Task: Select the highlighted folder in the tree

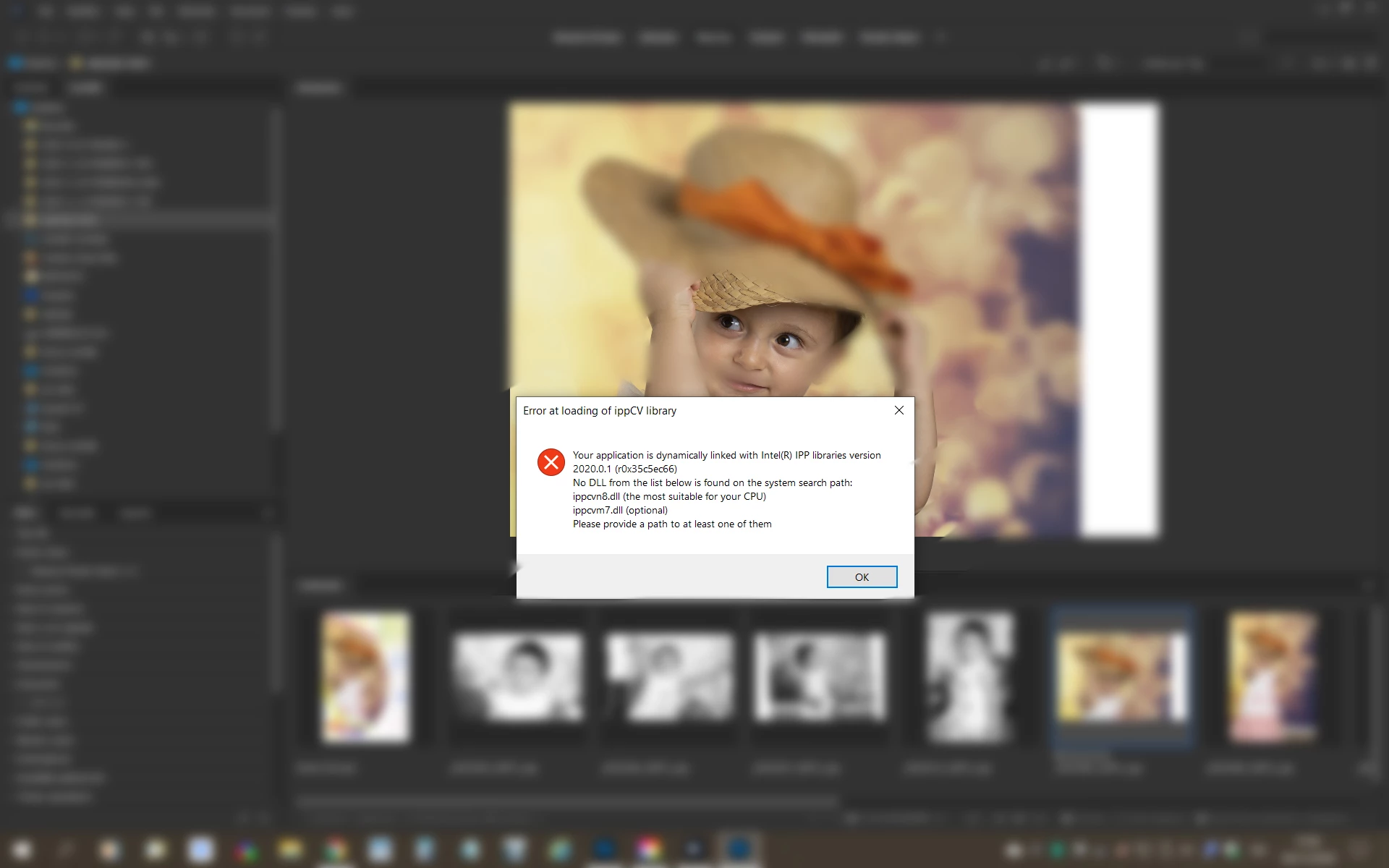Action: pos(69,220)
